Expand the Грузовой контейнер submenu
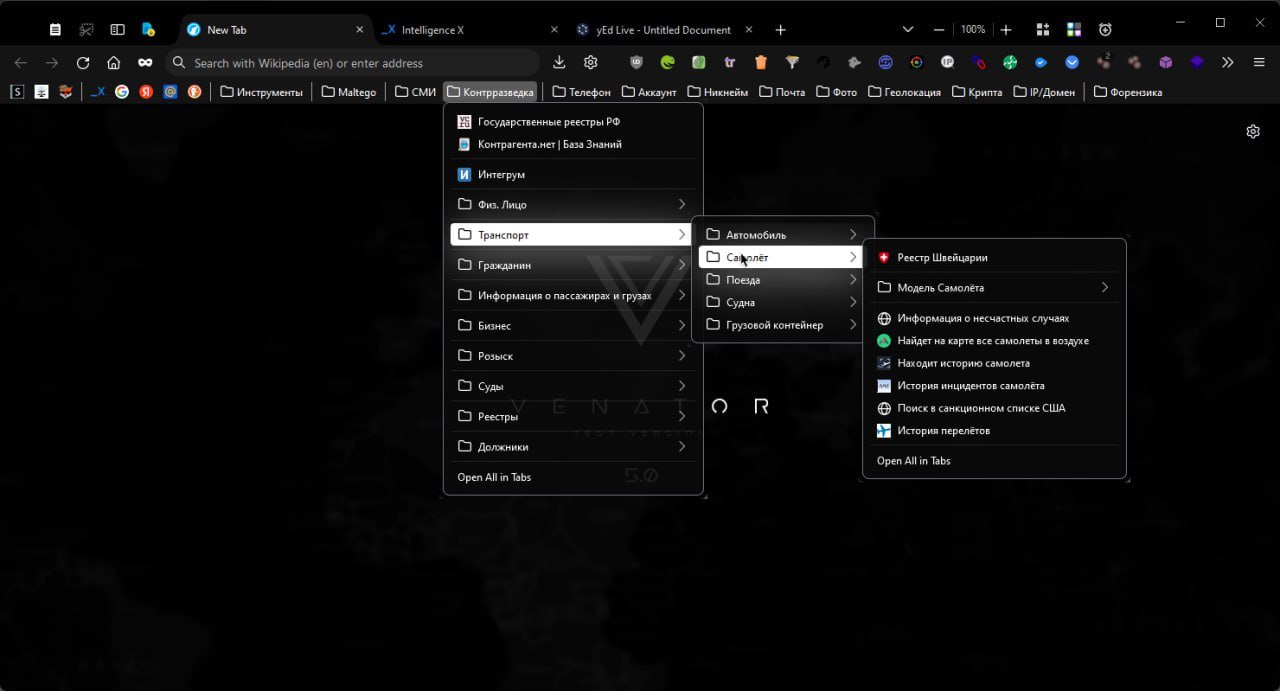 click(782, 324)
